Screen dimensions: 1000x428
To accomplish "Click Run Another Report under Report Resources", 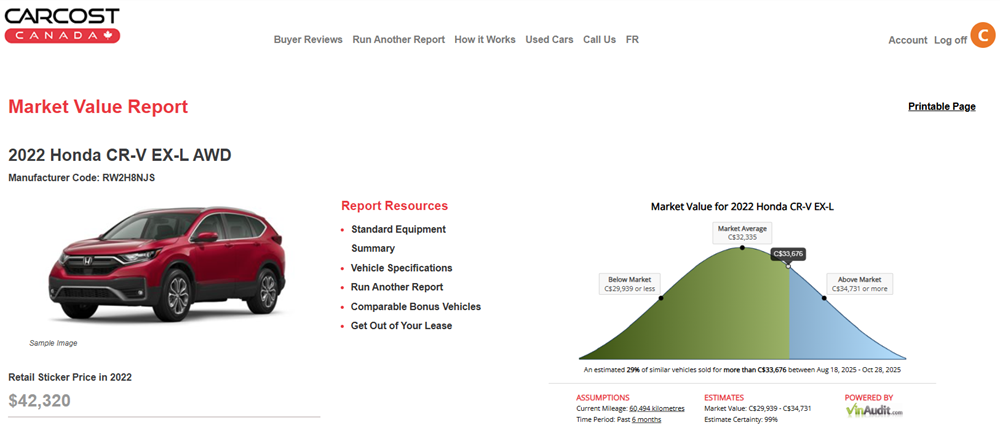I will (397, 287).
